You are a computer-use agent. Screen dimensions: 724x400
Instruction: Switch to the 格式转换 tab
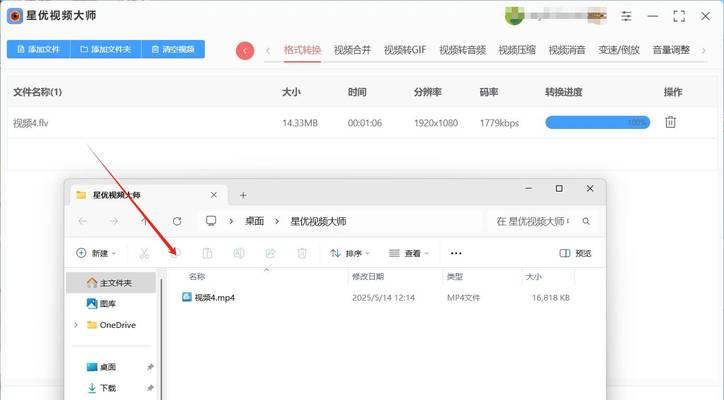[302, 50]
